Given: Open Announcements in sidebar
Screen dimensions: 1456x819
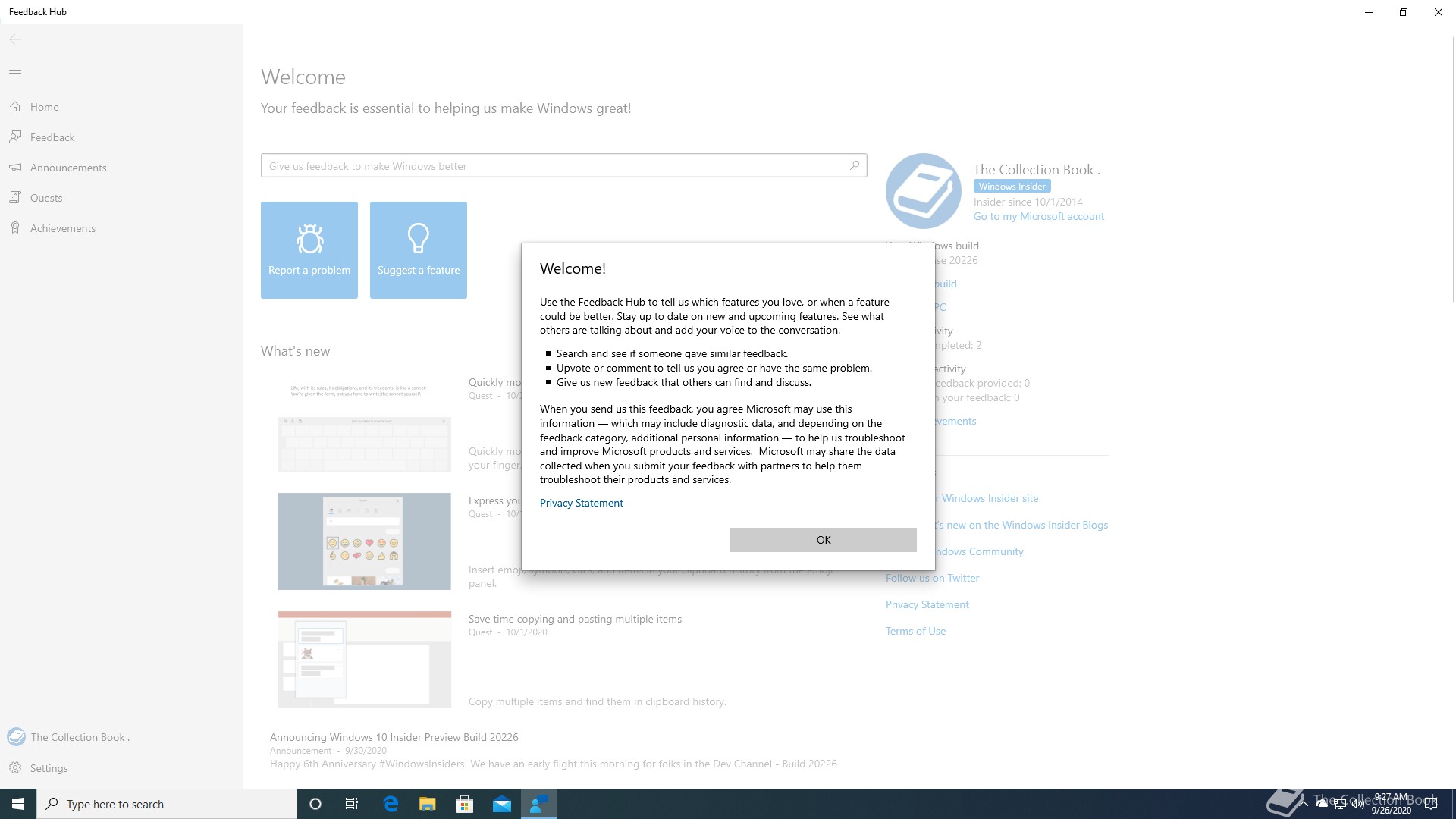Looking at the screenshot, I should (x=121, y=168).
